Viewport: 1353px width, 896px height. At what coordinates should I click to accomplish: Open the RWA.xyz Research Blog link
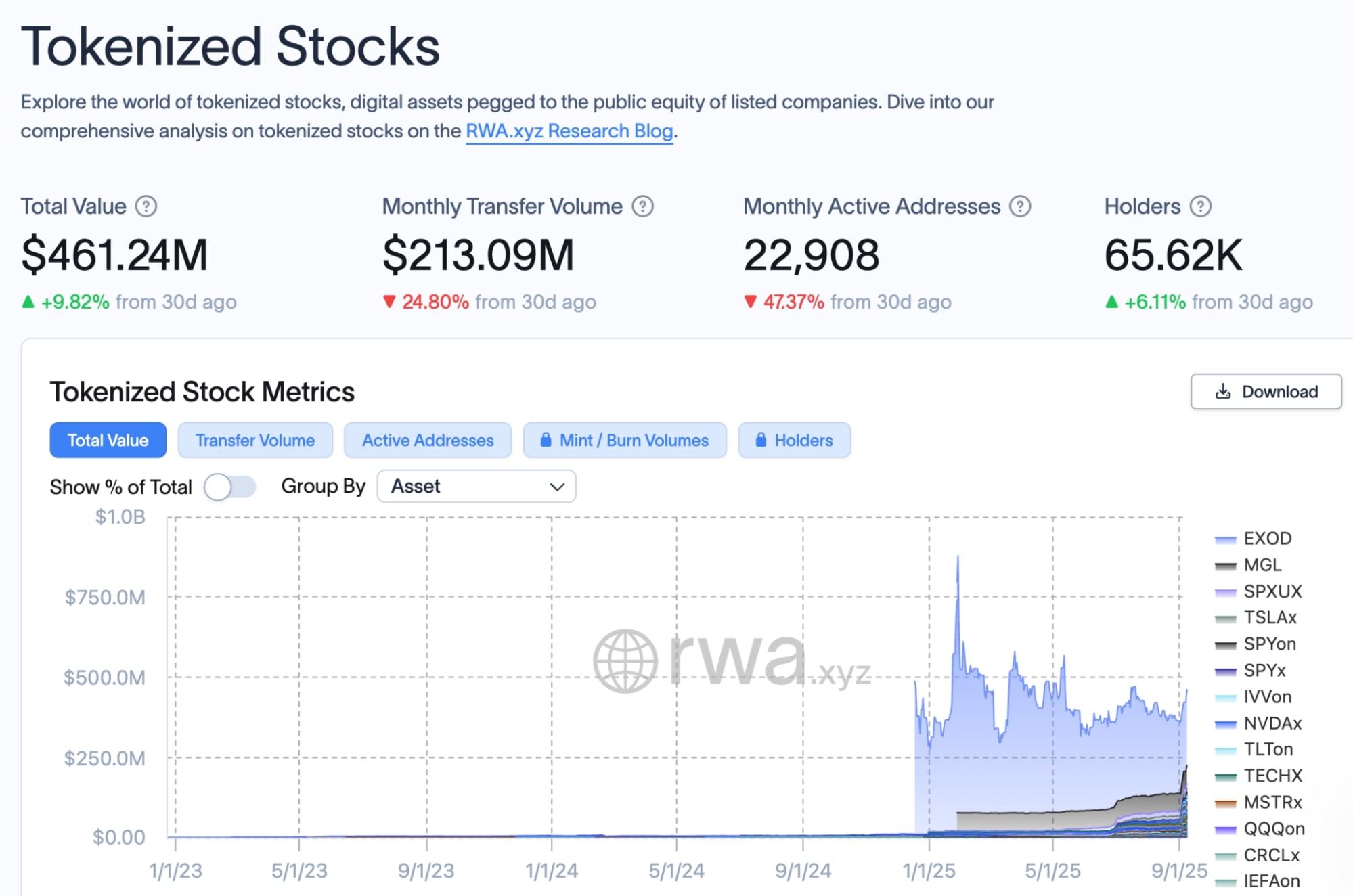point(569,131)
